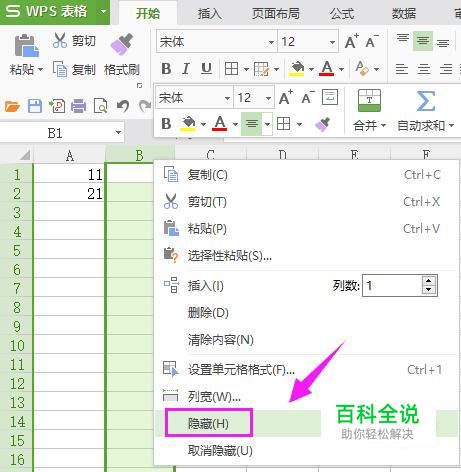Choose 删除(D) in context menu
This screenshot has width=461, height=472.
(305, 313)
